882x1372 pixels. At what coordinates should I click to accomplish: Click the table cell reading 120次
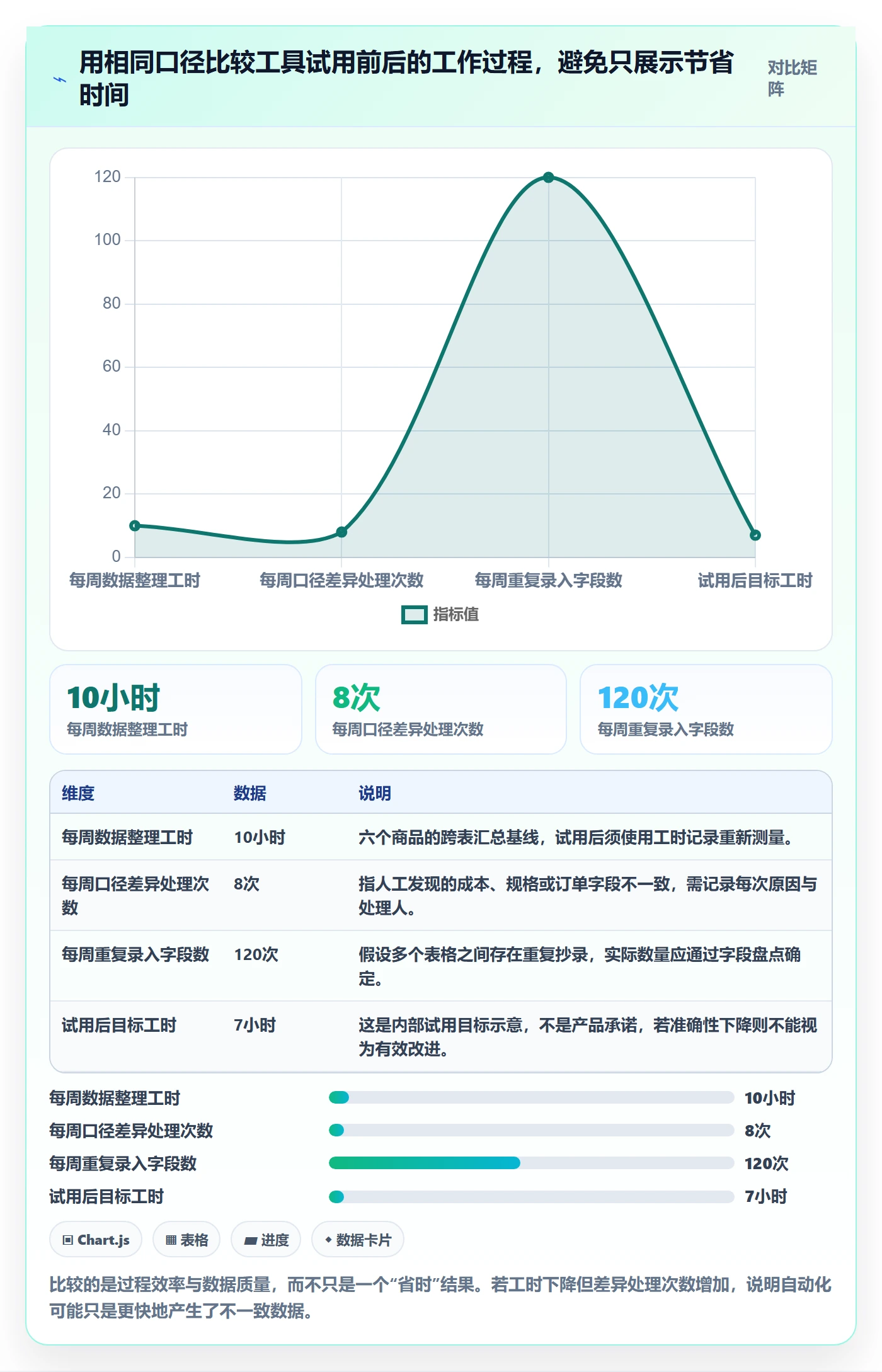point(256,954)
